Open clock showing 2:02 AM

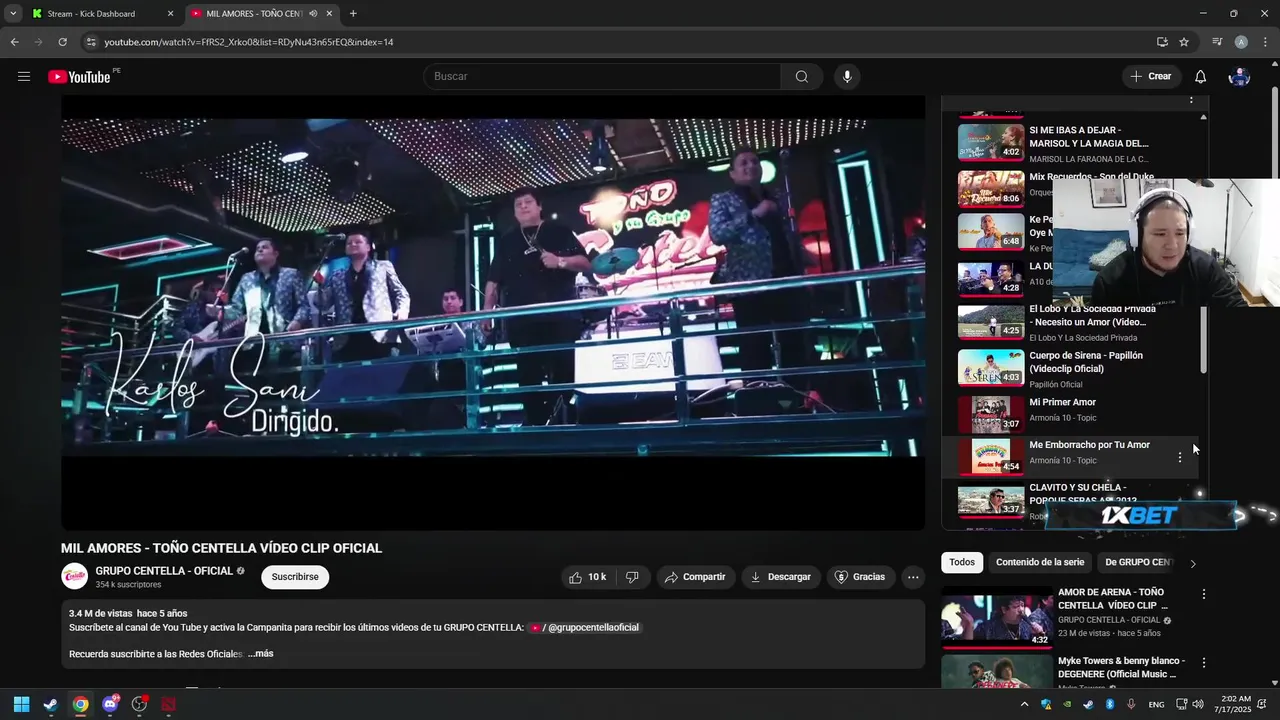[1232, 704]
